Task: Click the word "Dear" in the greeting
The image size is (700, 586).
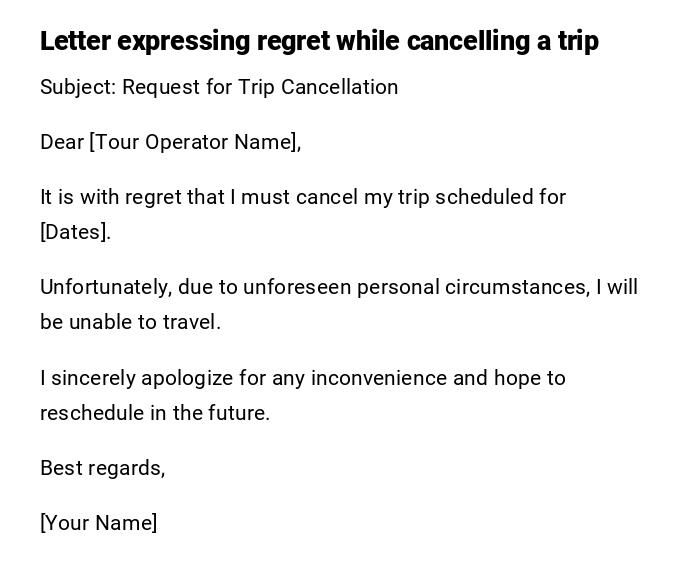Action: (x=61, y=142)
